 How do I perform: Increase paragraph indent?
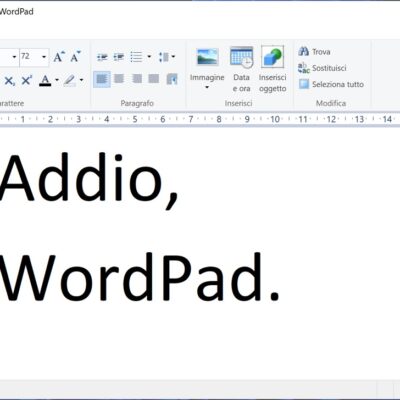(x=119, y=57)
